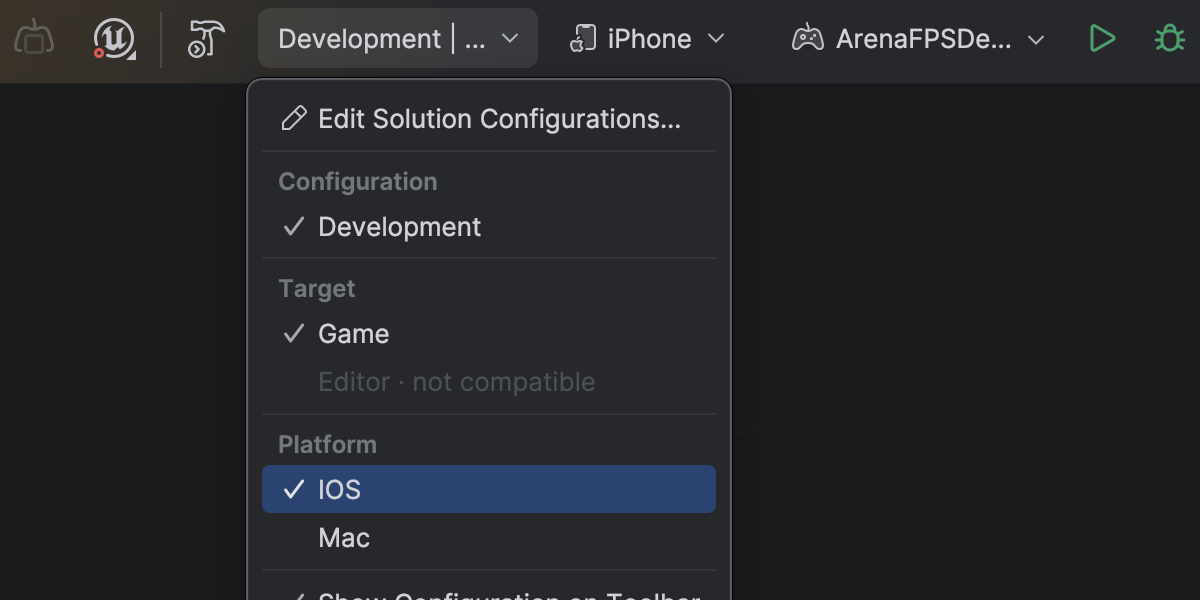Screen dimensions: 1200x600
Task: Run the project with the green play icon
Action: coord(1102,39)
